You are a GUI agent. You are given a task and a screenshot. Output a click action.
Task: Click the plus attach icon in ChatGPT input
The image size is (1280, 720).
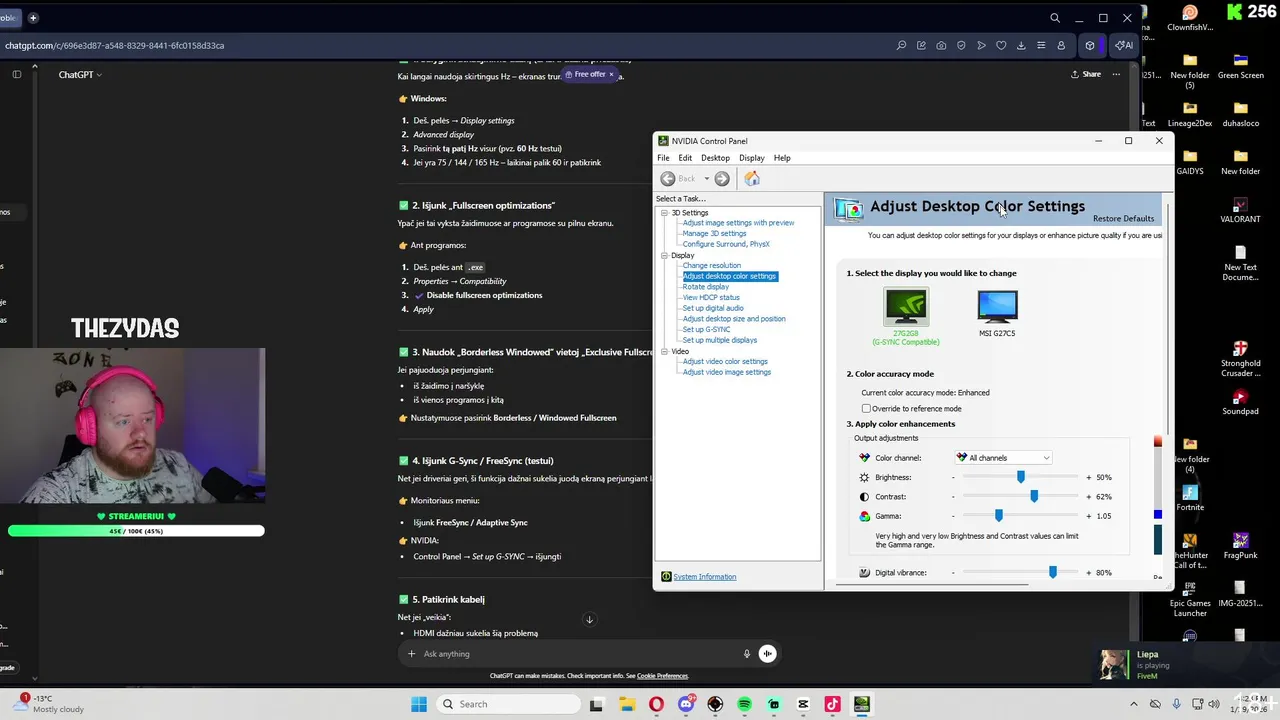tap(411, 654)
